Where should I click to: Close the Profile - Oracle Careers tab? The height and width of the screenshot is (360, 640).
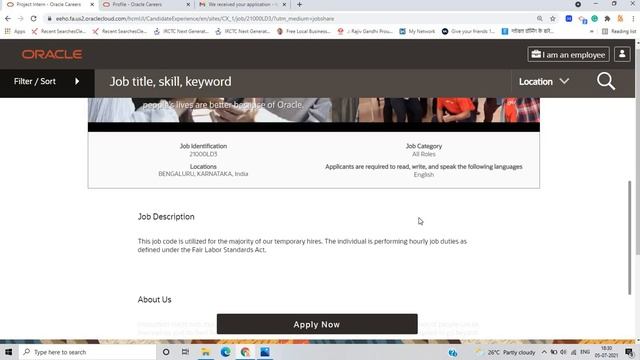coord(188,4)
